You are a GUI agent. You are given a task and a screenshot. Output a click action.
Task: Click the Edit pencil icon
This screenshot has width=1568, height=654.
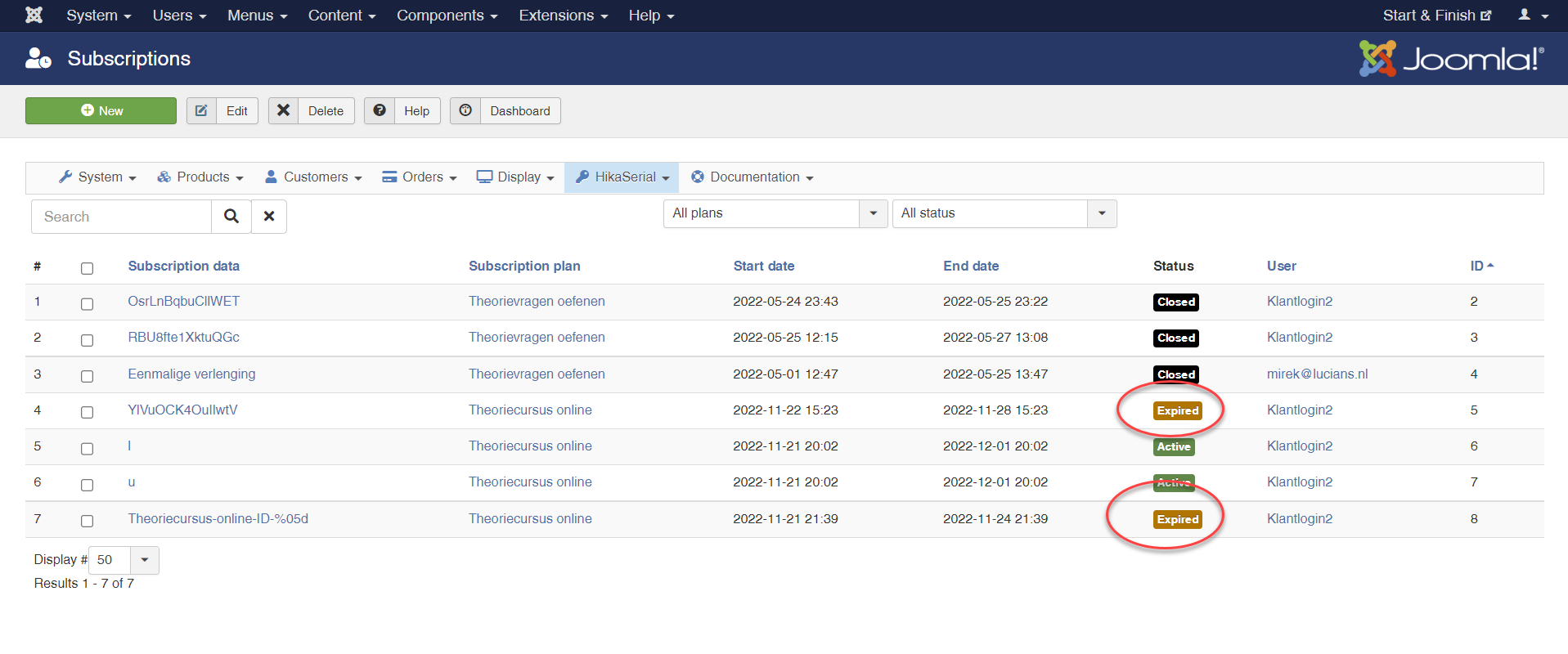click(x=201, y=110)
